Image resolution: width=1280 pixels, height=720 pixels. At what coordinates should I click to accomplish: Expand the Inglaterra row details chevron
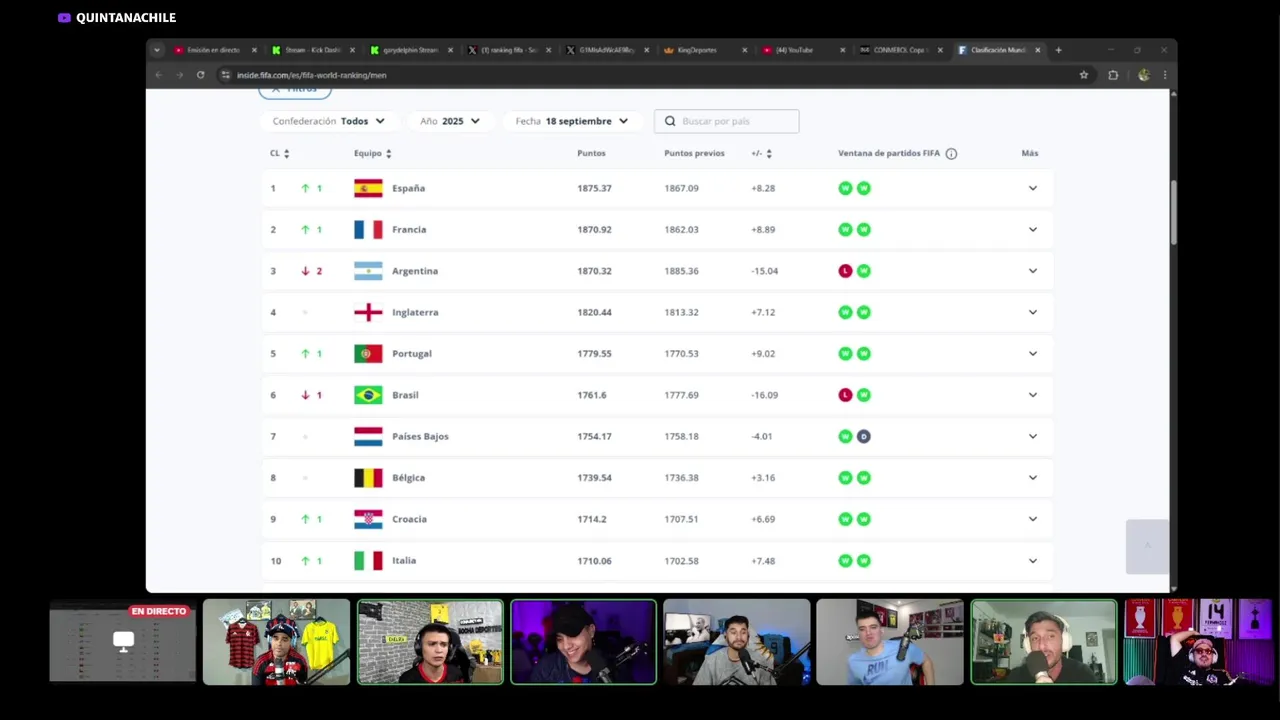(x=1033, y=312)
